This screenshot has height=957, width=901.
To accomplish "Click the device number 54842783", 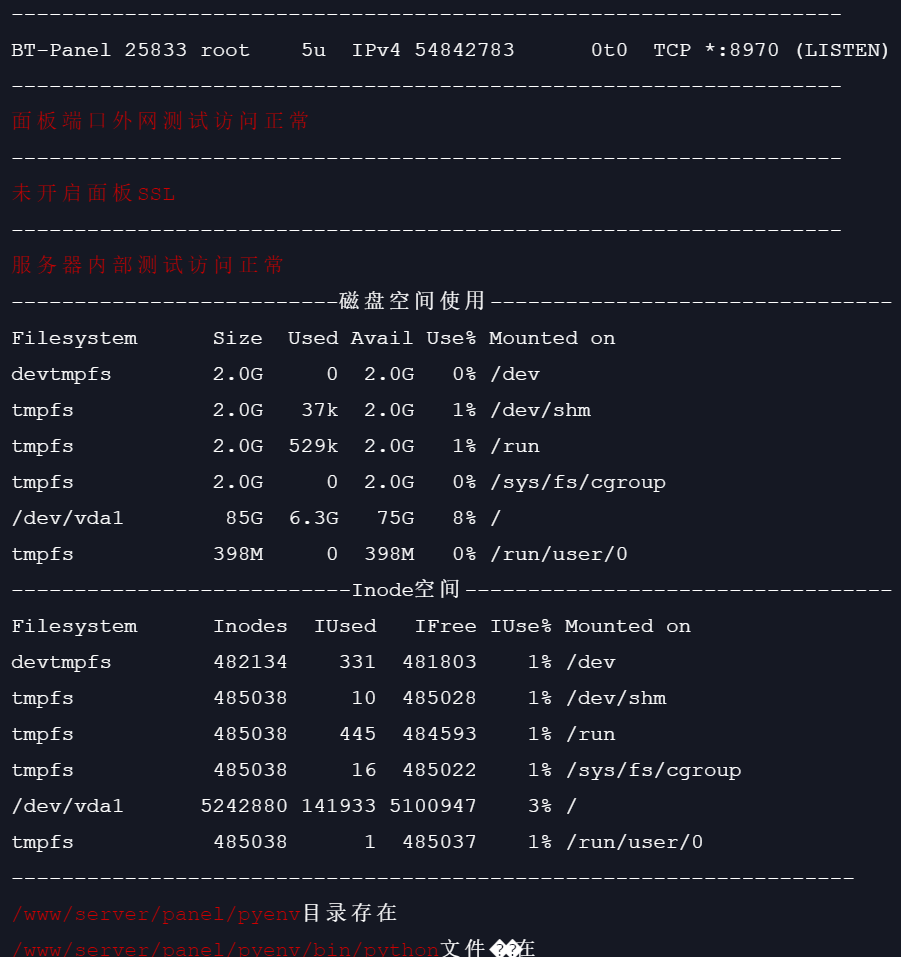I will pos(465,50).
